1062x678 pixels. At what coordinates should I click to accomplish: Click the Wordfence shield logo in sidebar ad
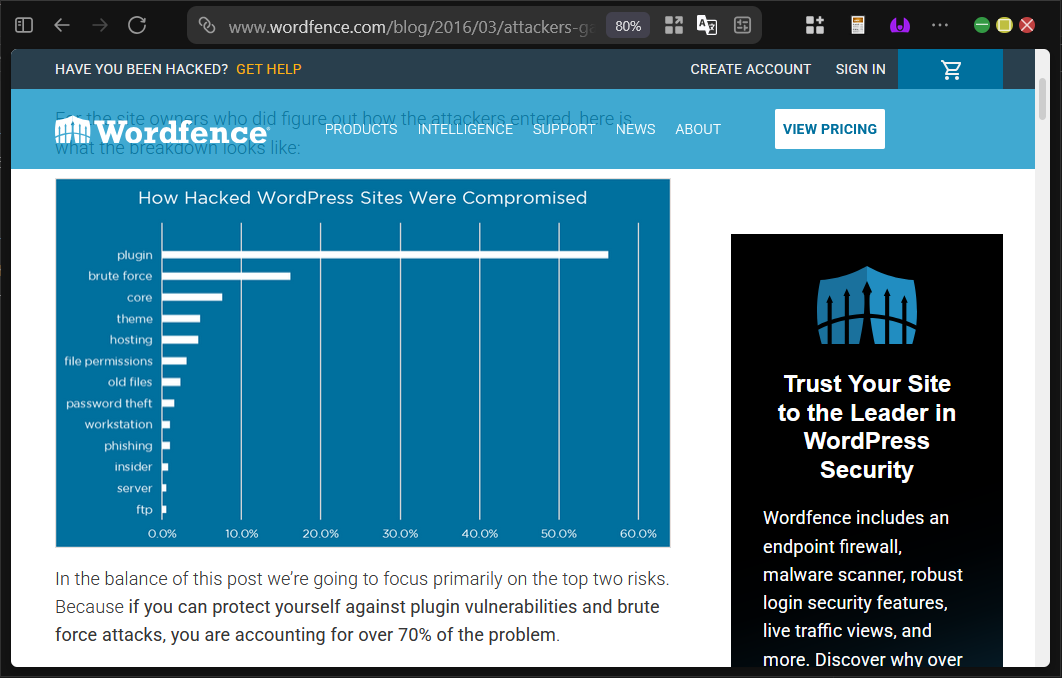coord(867,305)
